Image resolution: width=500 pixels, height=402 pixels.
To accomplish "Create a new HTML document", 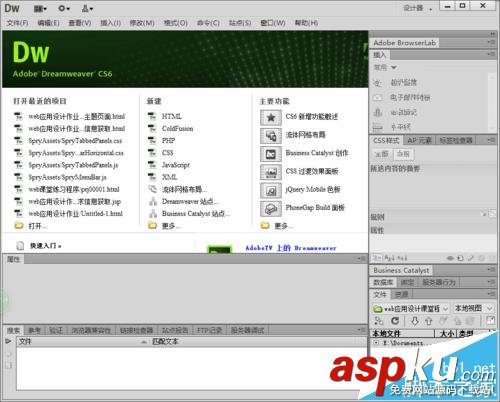I will pyautogui.click(x=172, y=116).
